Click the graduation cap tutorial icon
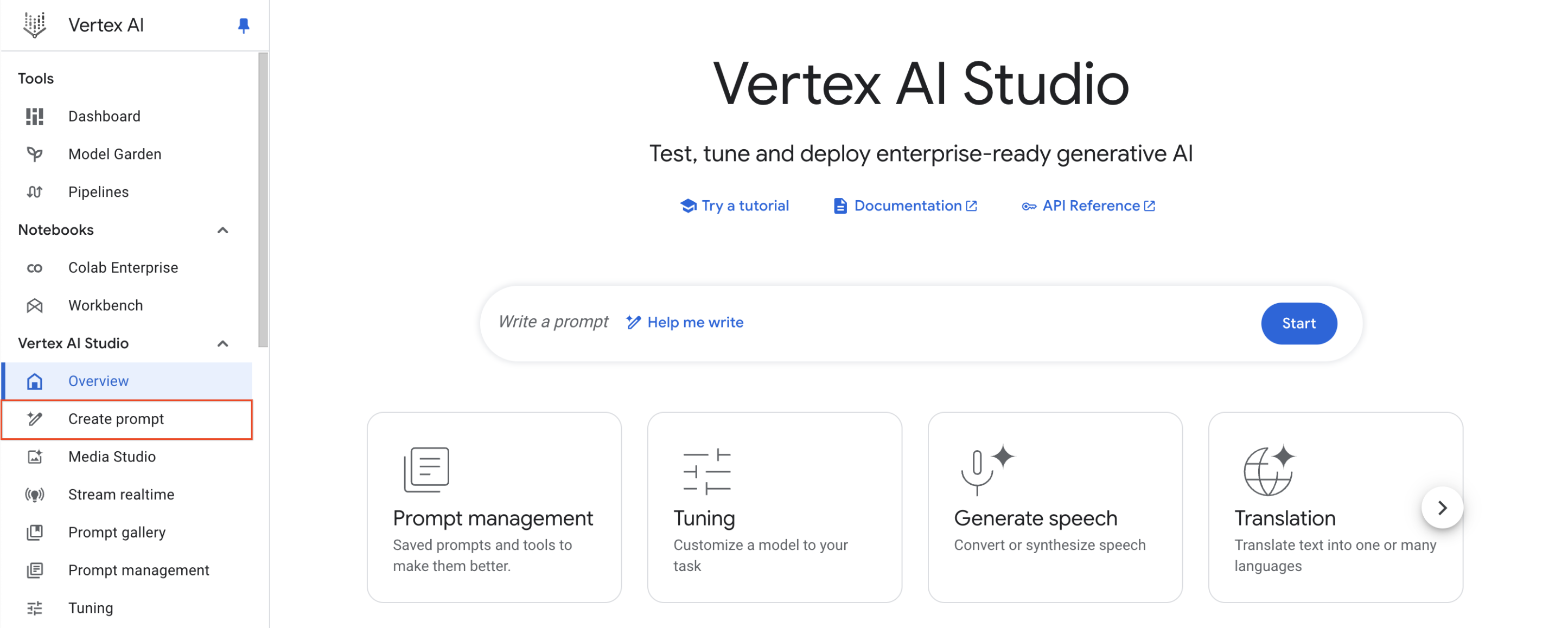The image size is (1568, 628). tap(688, 206)
